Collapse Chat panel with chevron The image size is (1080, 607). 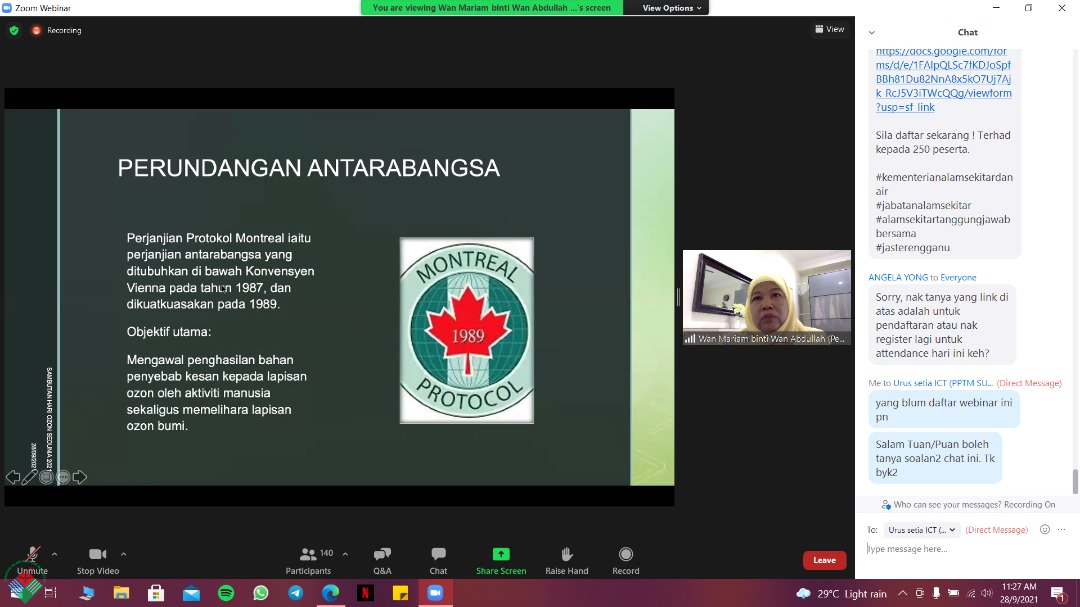click(872, 32)
